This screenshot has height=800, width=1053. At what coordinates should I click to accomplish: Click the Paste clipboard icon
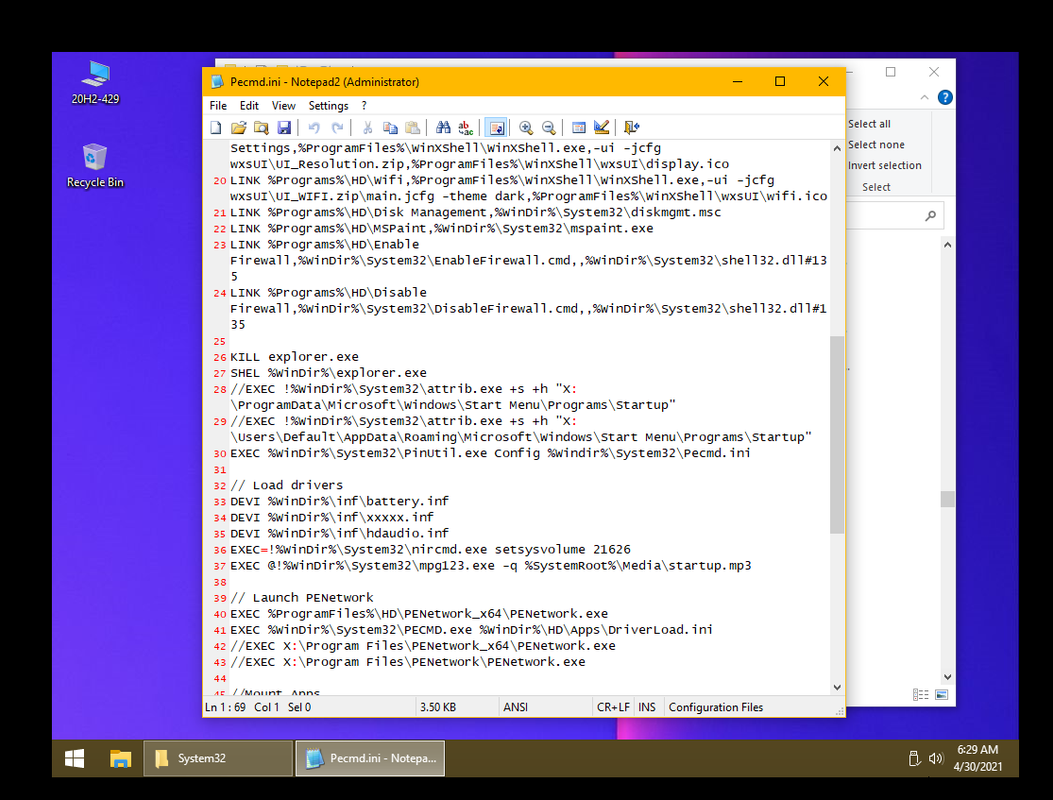pyautogui.click(x=413, y=128)
